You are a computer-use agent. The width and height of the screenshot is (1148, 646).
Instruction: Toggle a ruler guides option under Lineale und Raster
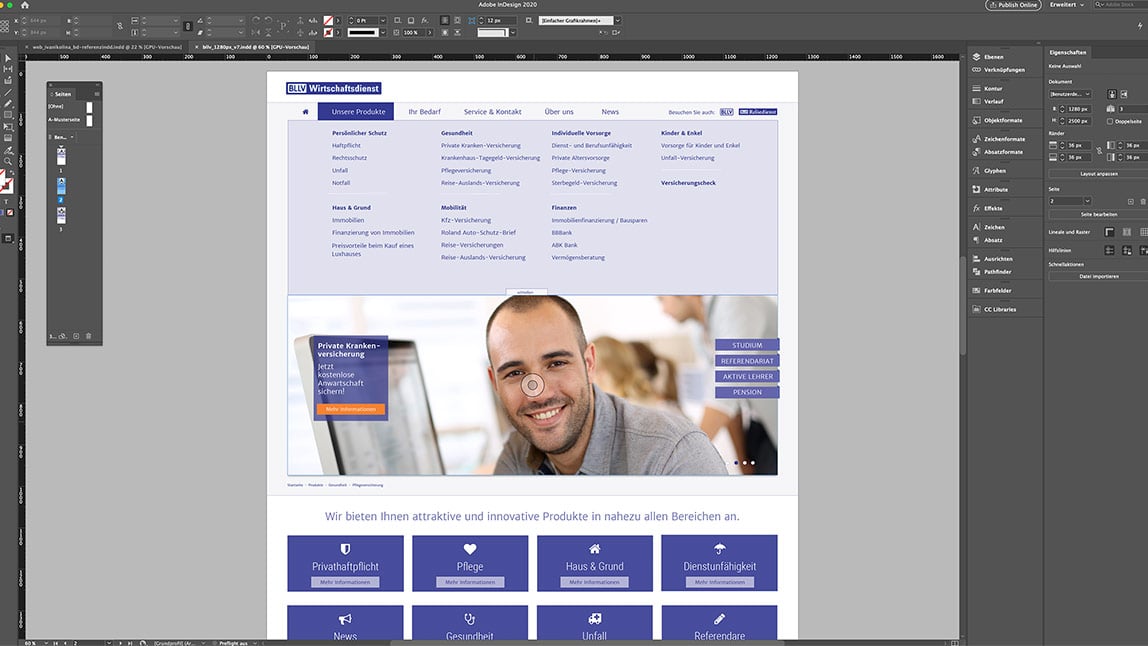click(1110, 230)
